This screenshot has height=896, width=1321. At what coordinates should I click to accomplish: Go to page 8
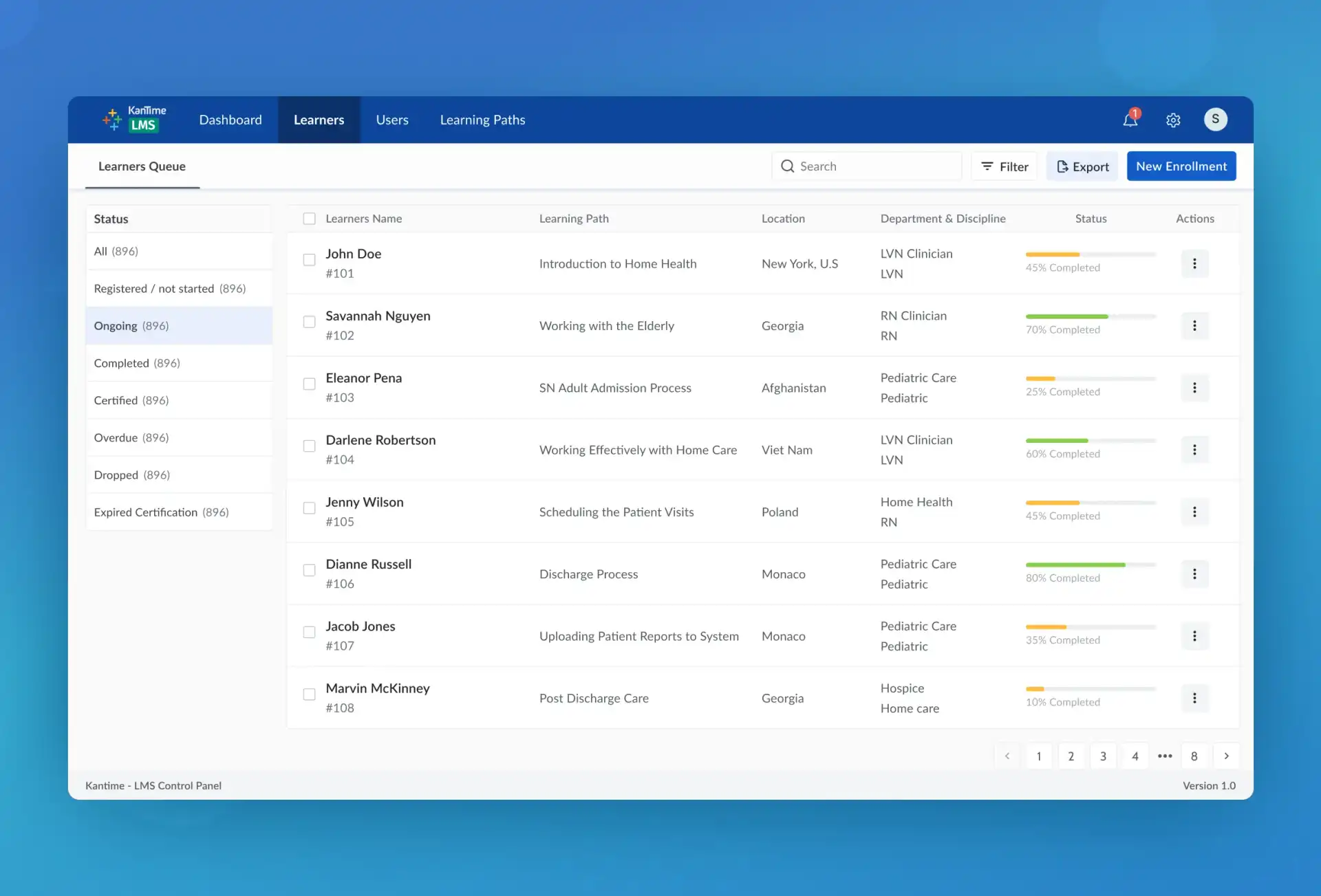pyautogui.click(x=1194, y=756)
